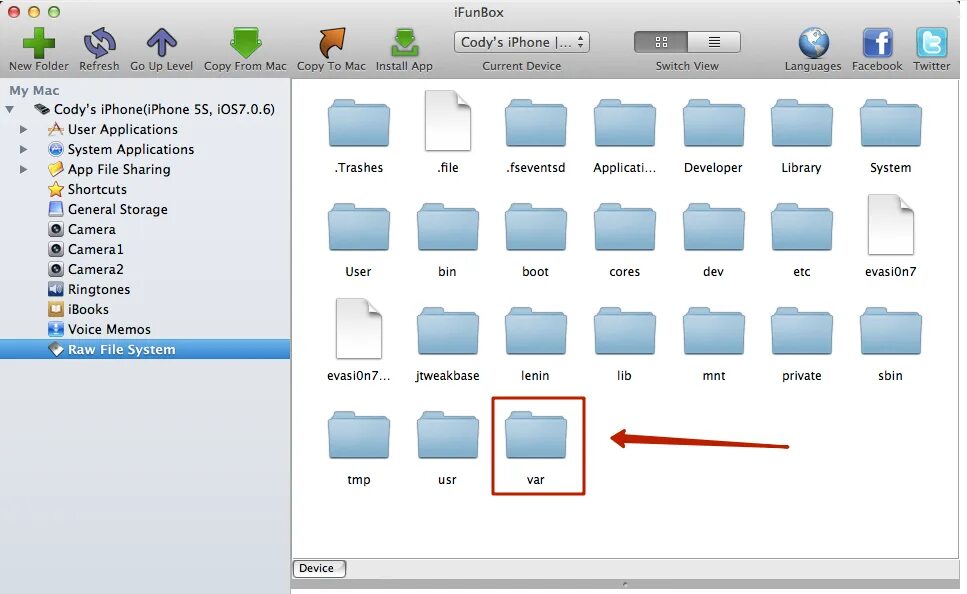
Task: Click the Device tab at the bottom
Action: click(318, 568)
